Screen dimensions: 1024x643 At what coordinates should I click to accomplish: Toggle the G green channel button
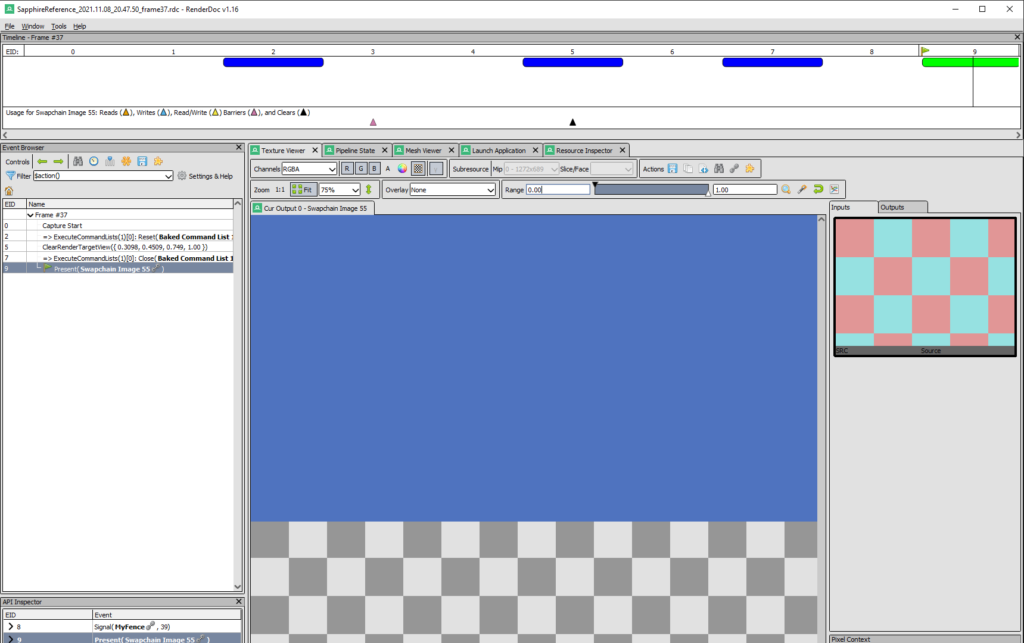(x=360, y=169)
